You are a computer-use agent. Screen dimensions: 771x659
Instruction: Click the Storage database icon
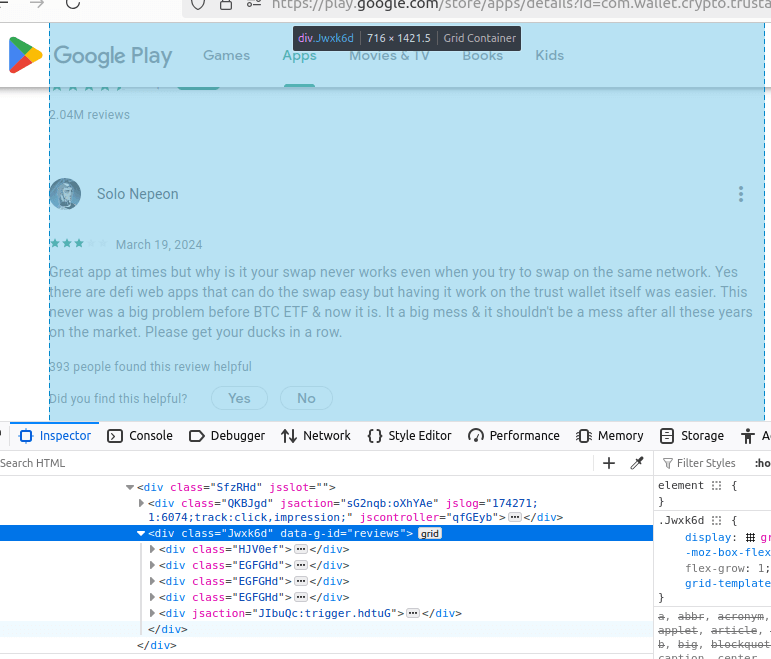(667, 436)
